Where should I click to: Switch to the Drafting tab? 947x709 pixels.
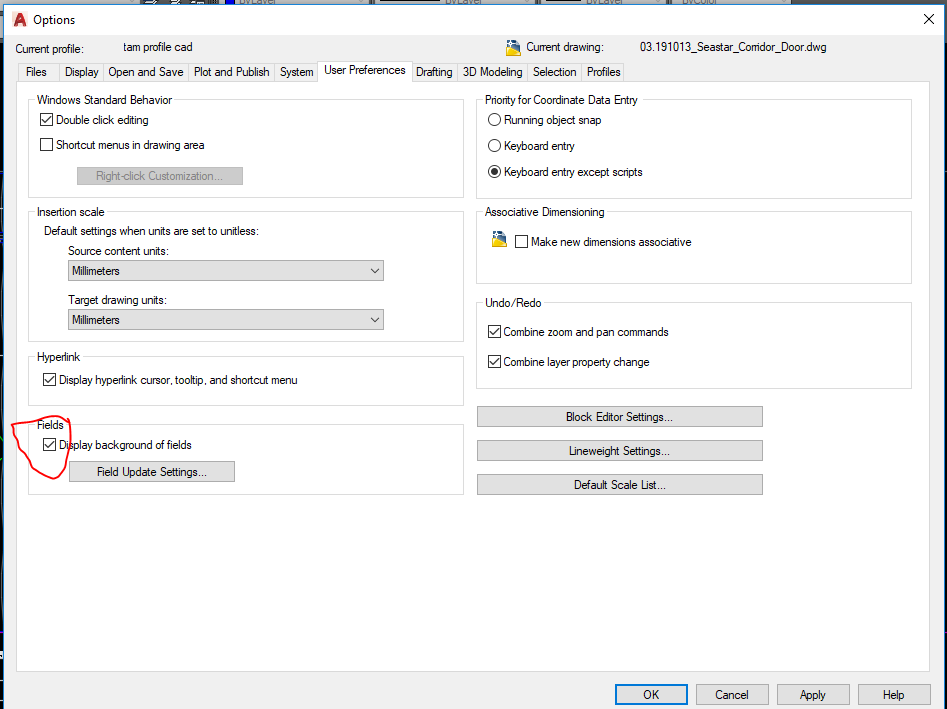pos(434,72)
